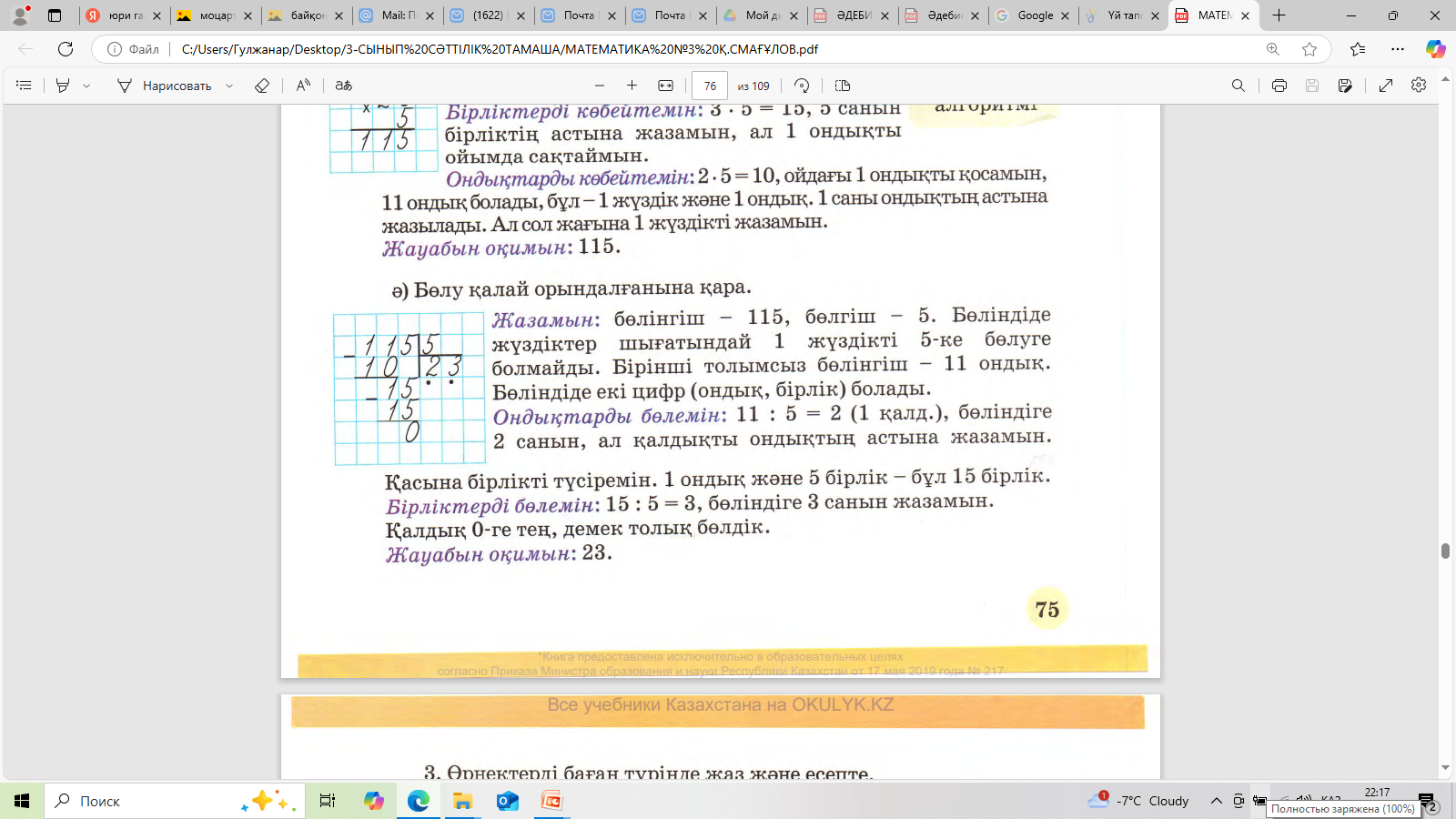Open the notification center with 2 notifications

[x=1427, y=801]
